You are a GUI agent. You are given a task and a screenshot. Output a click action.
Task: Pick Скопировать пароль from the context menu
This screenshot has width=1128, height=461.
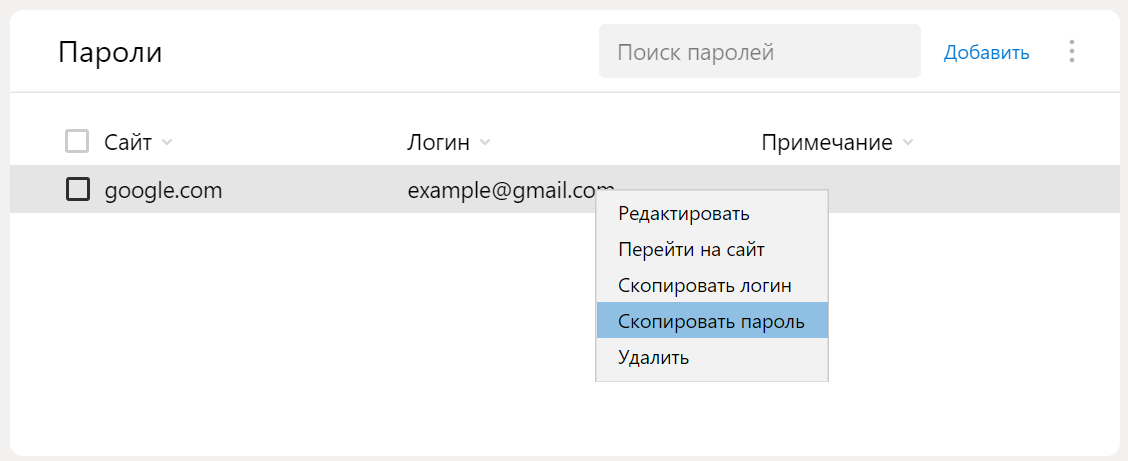[x=711, y=321]
